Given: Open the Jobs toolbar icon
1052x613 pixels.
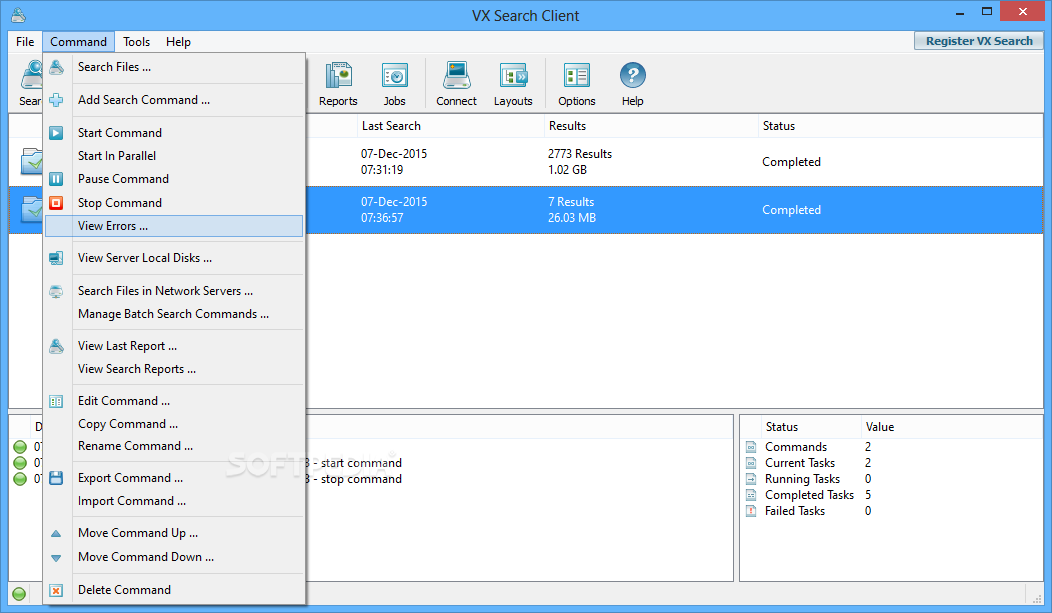Looking at the screenshot, I should coord(394,84).
